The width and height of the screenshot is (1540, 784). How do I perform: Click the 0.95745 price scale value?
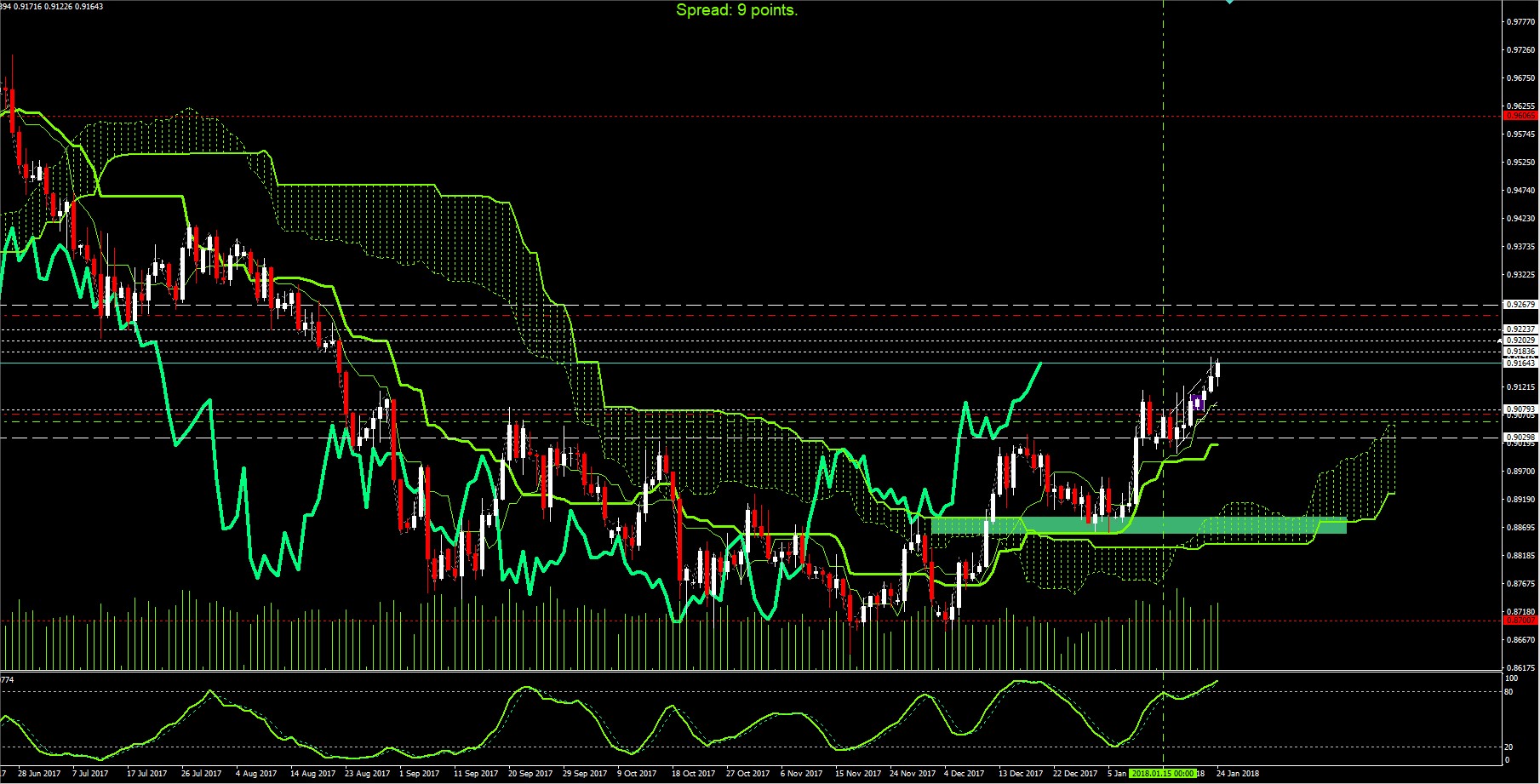pyautogui.click(x=1520, y=134)
